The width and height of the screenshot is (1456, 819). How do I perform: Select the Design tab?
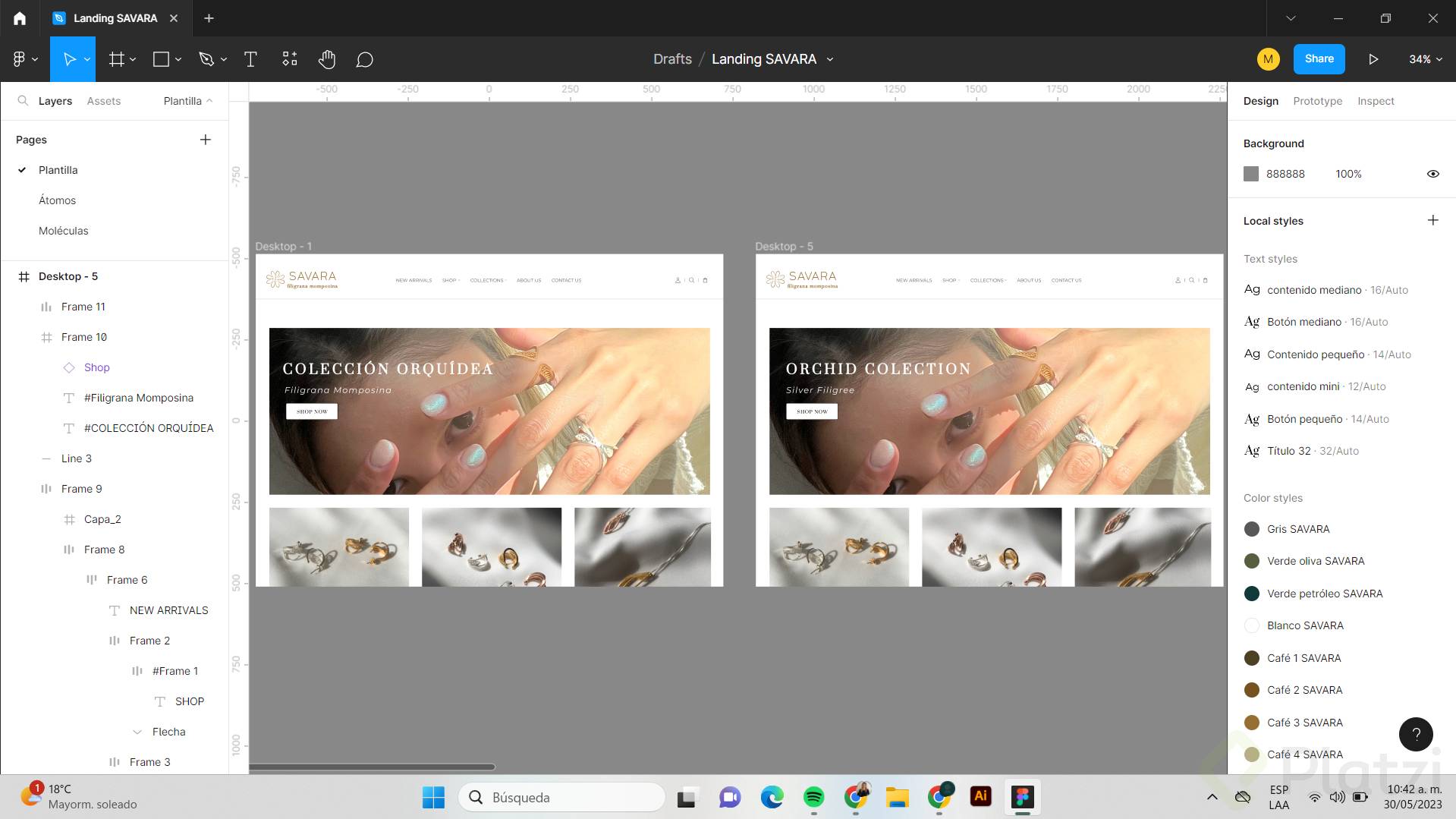click(x=1260, y=101)
